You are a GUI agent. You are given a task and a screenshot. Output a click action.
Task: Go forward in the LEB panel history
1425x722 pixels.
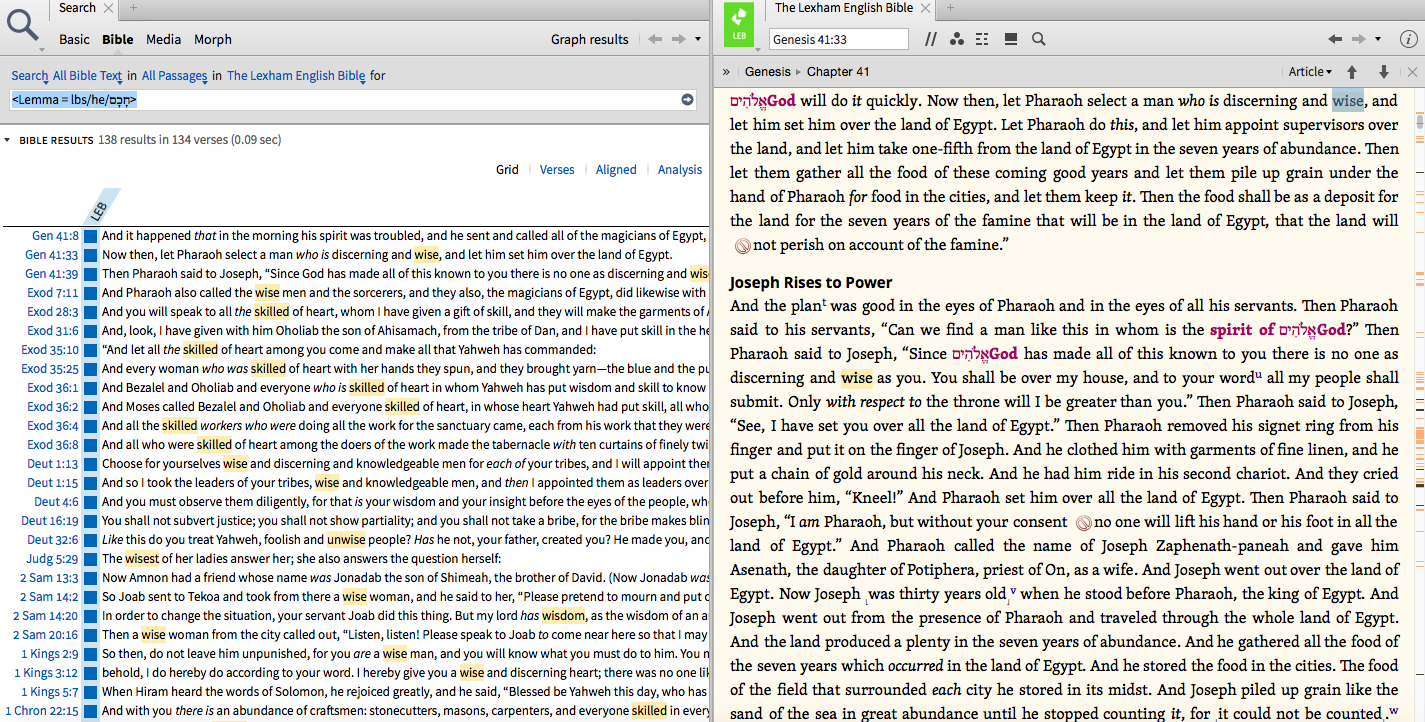pos(1359,39)
